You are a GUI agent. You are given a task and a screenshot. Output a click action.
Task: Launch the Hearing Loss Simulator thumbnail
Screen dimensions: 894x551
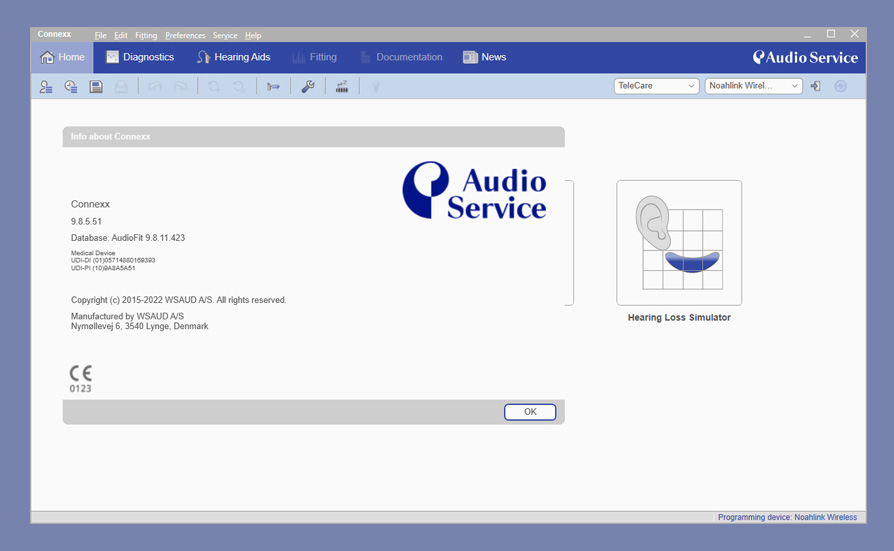[679, 243]
